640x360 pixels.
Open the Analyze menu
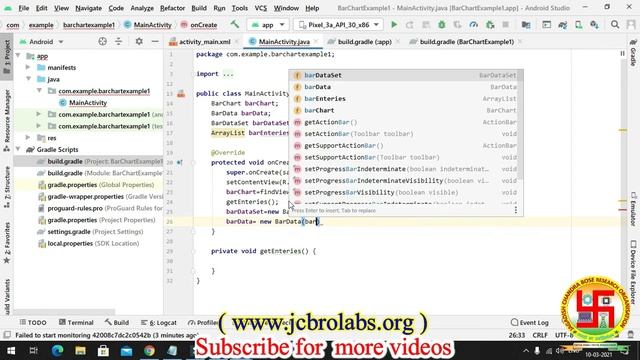click(142, 8)
